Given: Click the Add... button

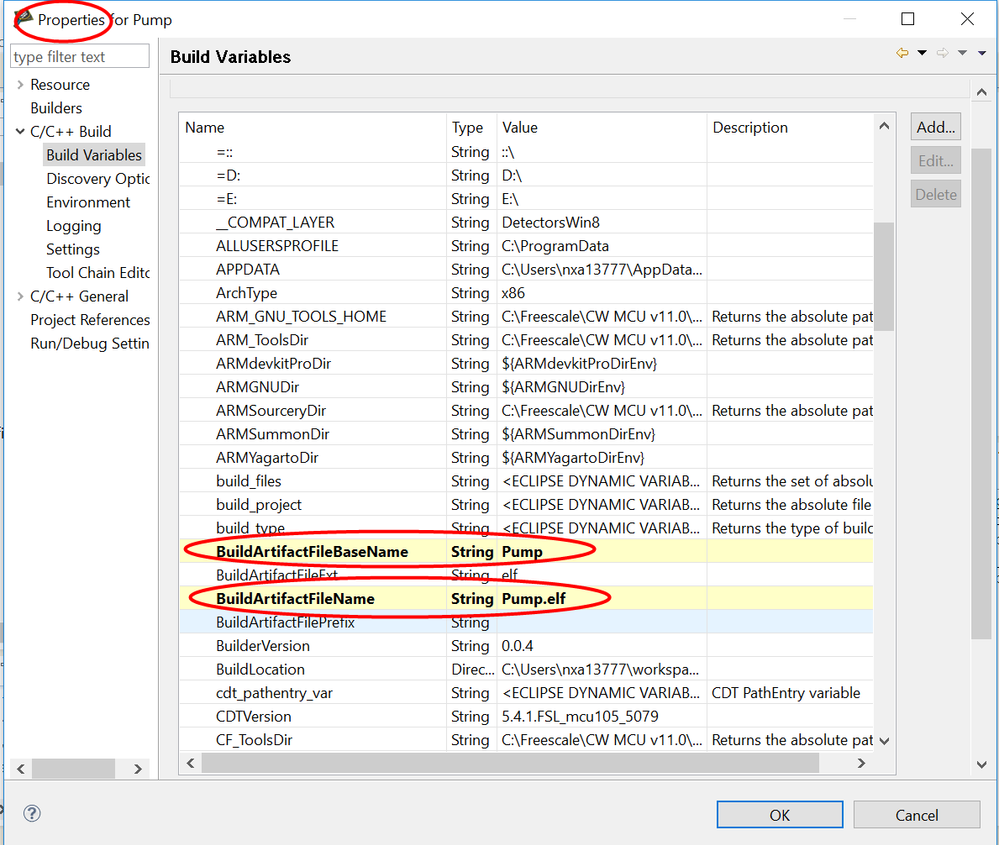Looking at the screenshot, I should point(935,127).
